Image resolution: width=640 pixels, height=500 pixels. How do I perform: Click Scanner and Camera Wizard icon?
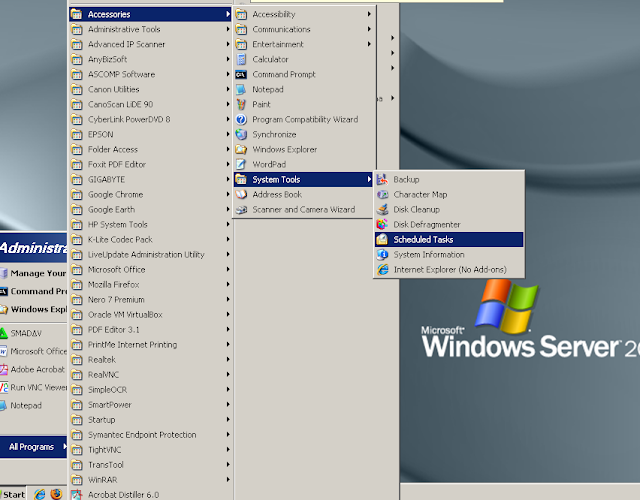[x=241, y=209]
